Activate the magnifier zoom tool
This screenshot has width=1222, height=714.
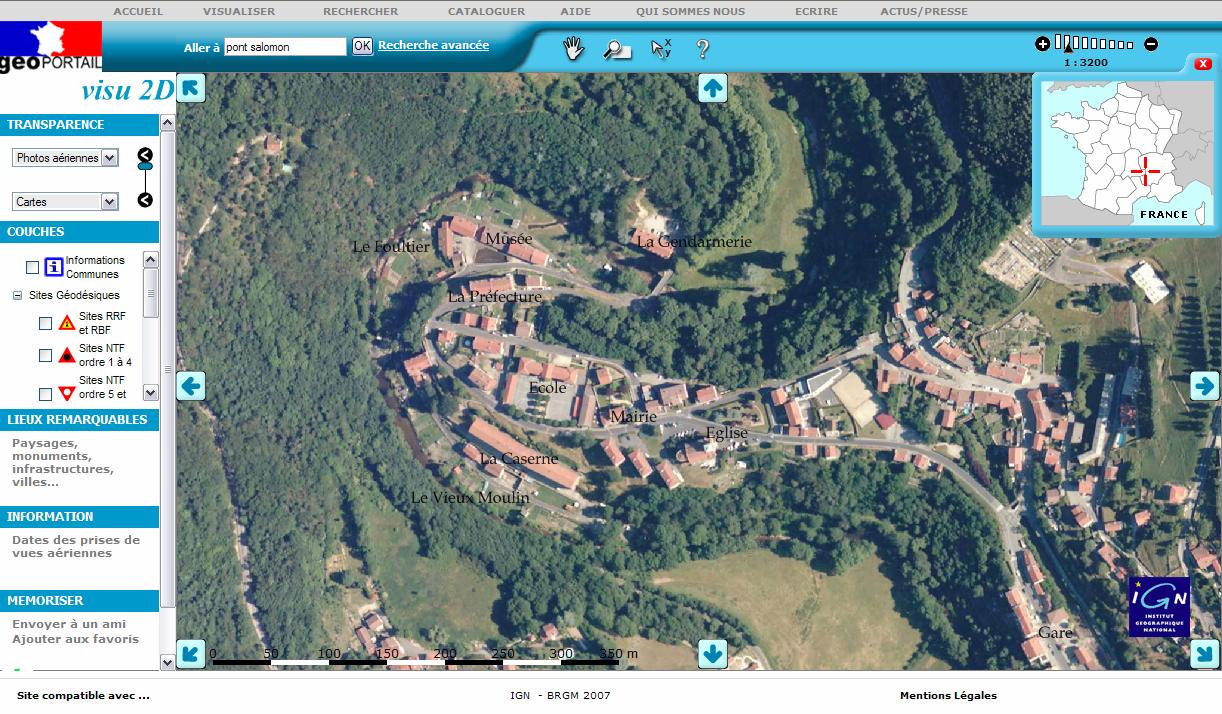coord(616,49)
